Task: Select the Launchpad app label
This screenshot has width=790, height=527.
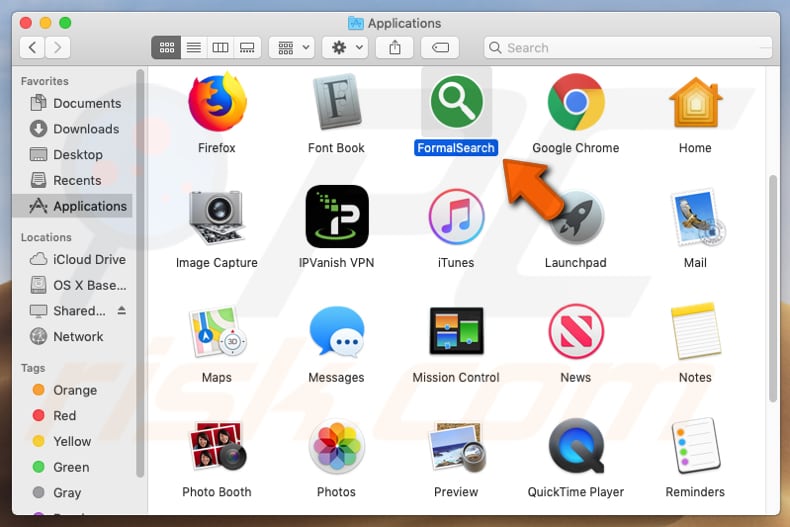Action: click(x=575, y=262)
